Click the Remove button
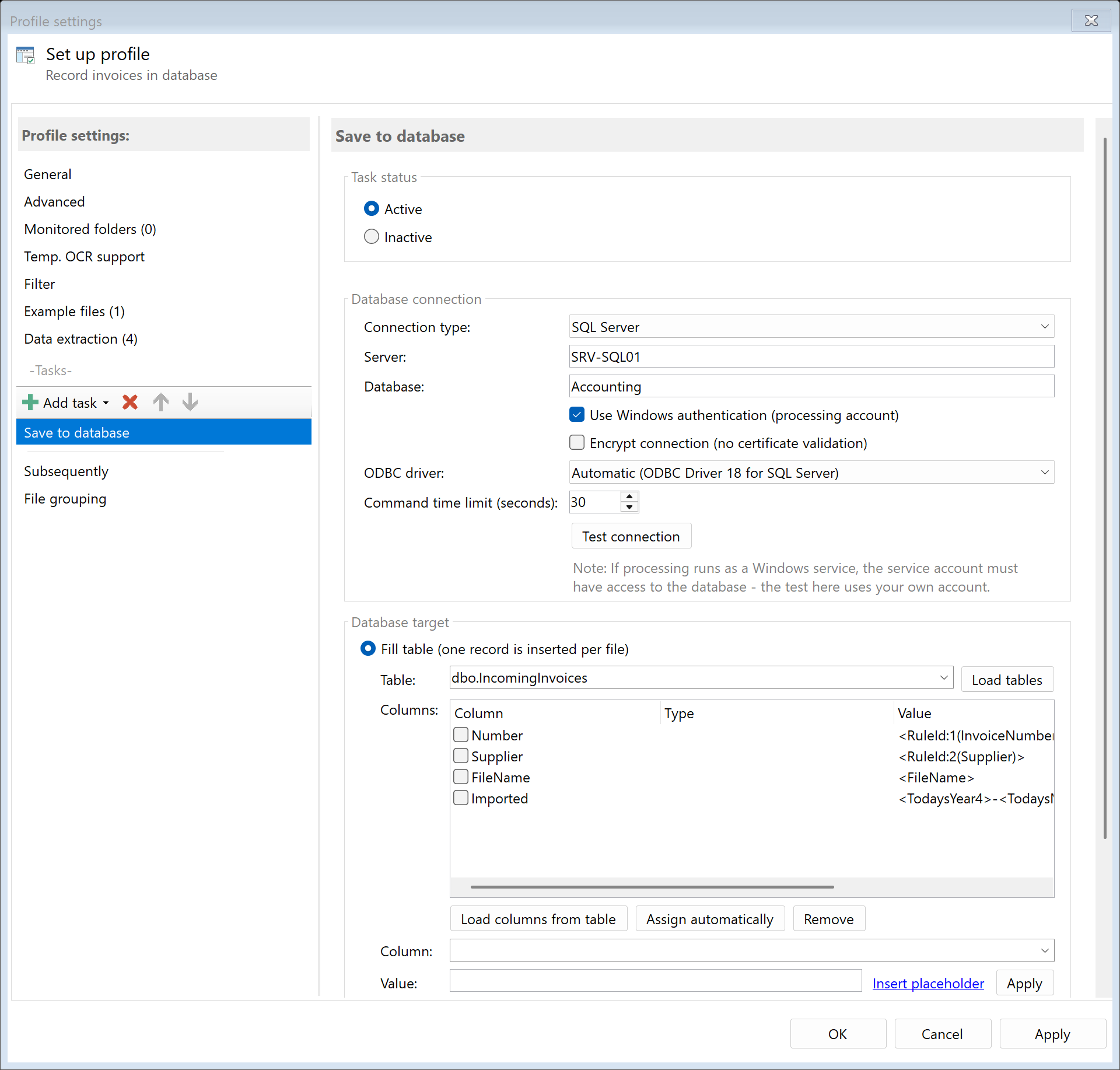The width and height of the screenshot is (1120, 1070). pos(829,919)
